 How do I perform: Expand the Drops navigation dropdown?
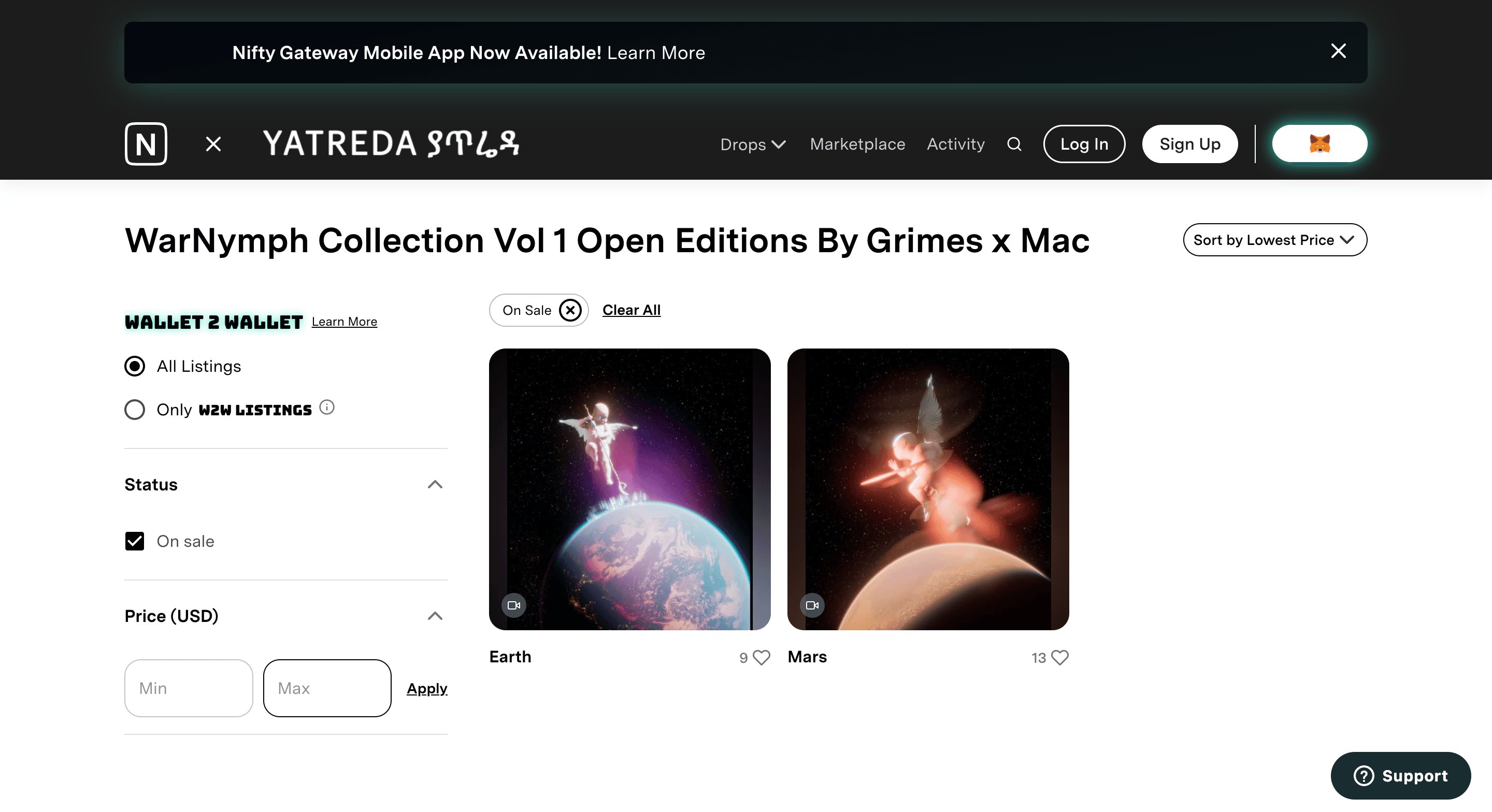[x=751, y=143]
